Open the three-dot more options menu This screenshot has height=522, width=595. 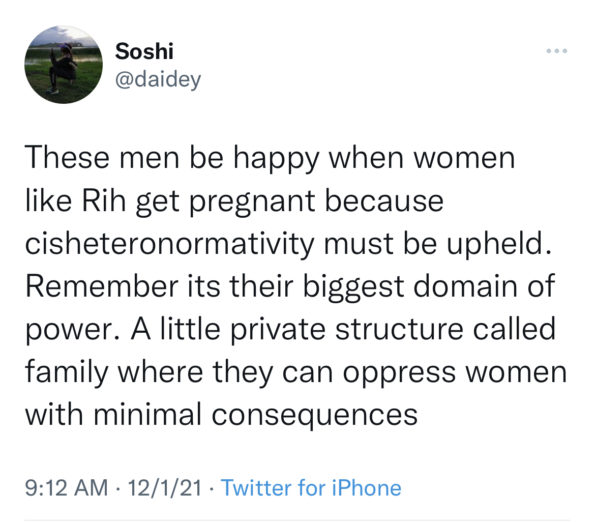(557, 51)
